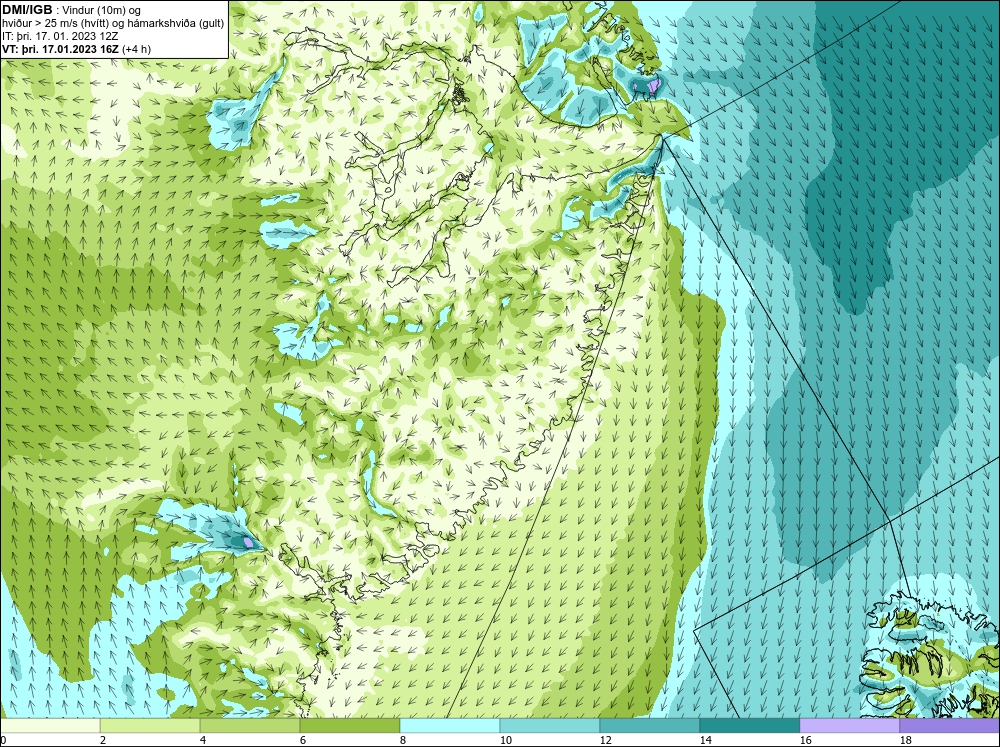This screenshot has height=747, width=1000.
Task: Click the legend tick label 18
Action: [906, 740]
